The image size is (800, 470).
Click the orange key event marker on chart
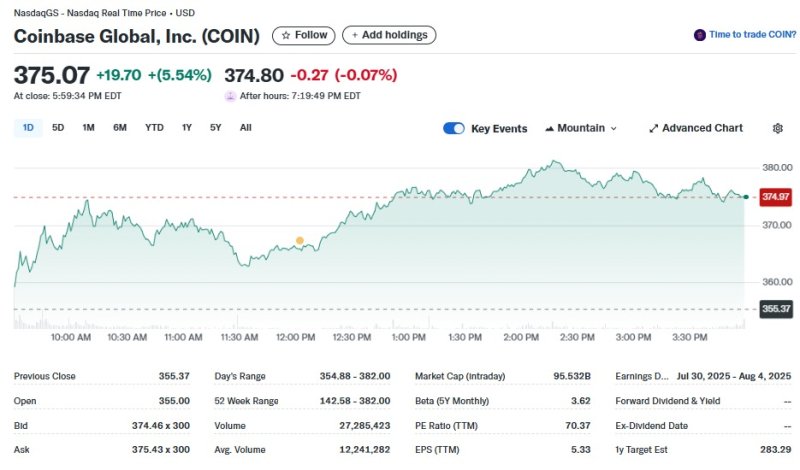coord(299,241)
